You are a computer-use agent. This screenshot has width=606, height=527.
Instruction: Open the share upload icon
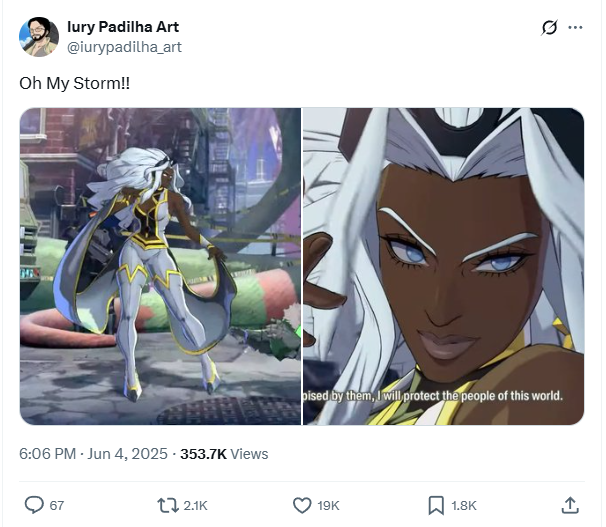[x=570, y=505]
